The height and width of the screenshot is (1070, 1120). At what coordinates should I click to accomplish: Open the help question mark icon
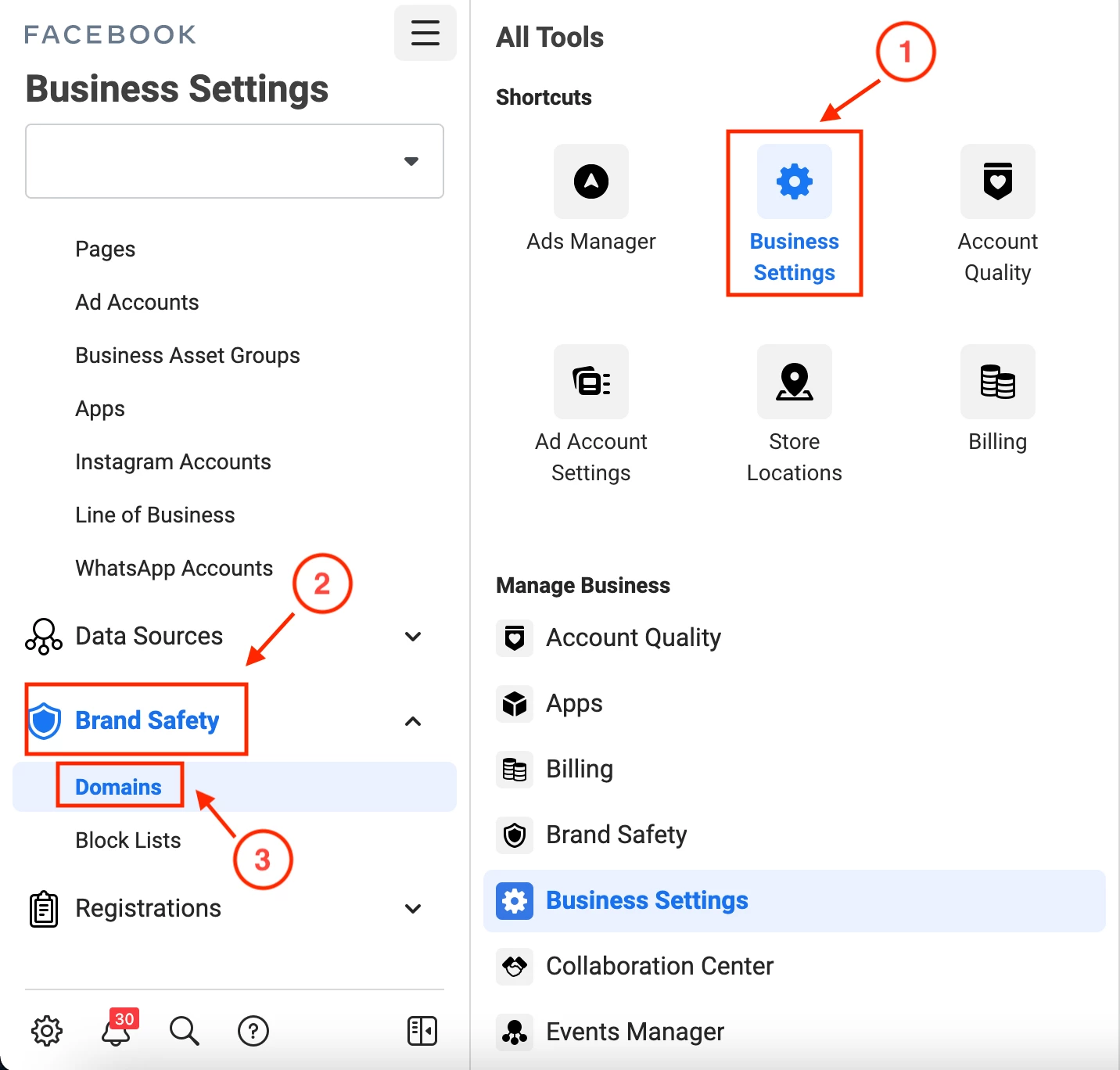253,1031
